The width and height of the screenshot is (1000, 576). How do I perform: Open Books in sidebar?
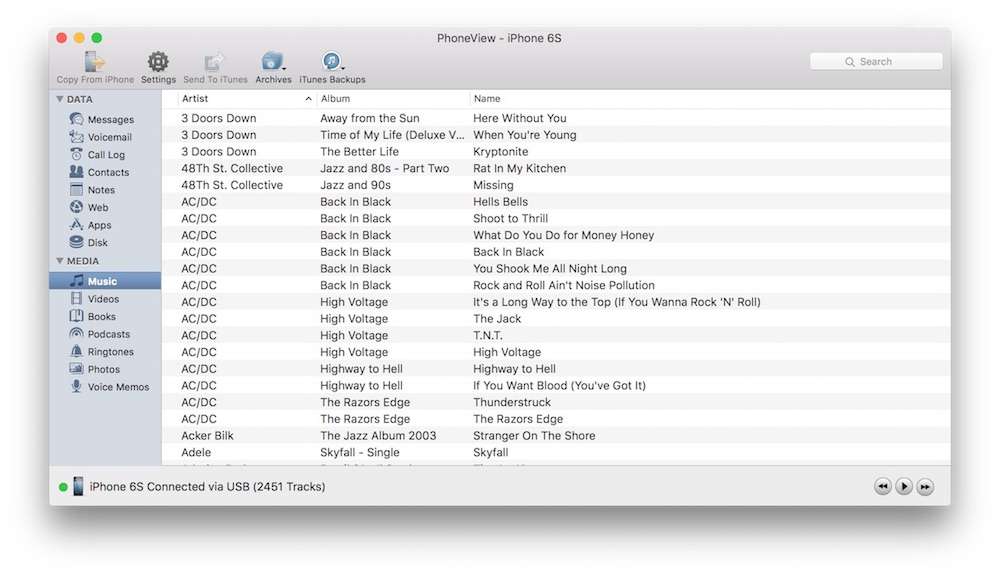coord(93,316)
